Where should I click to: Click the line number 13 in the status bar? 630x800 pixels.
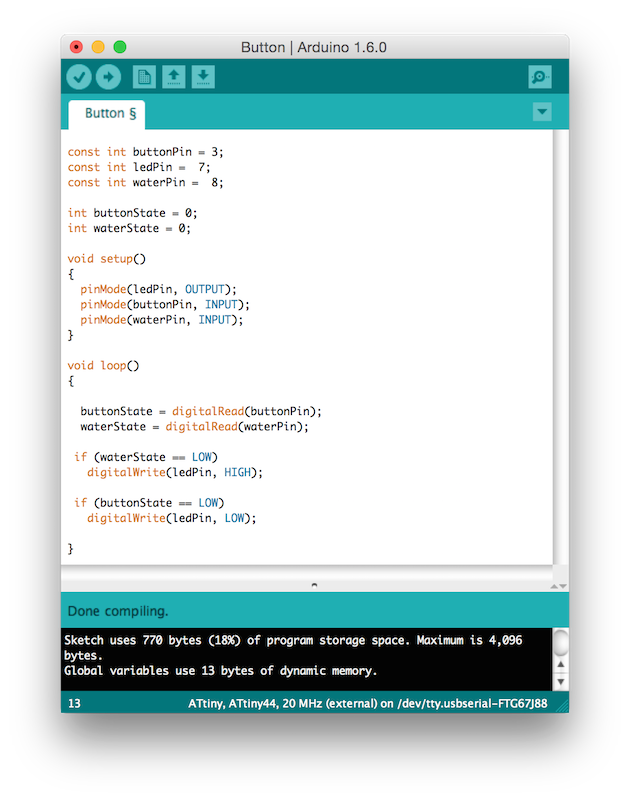tap(74, 704)
